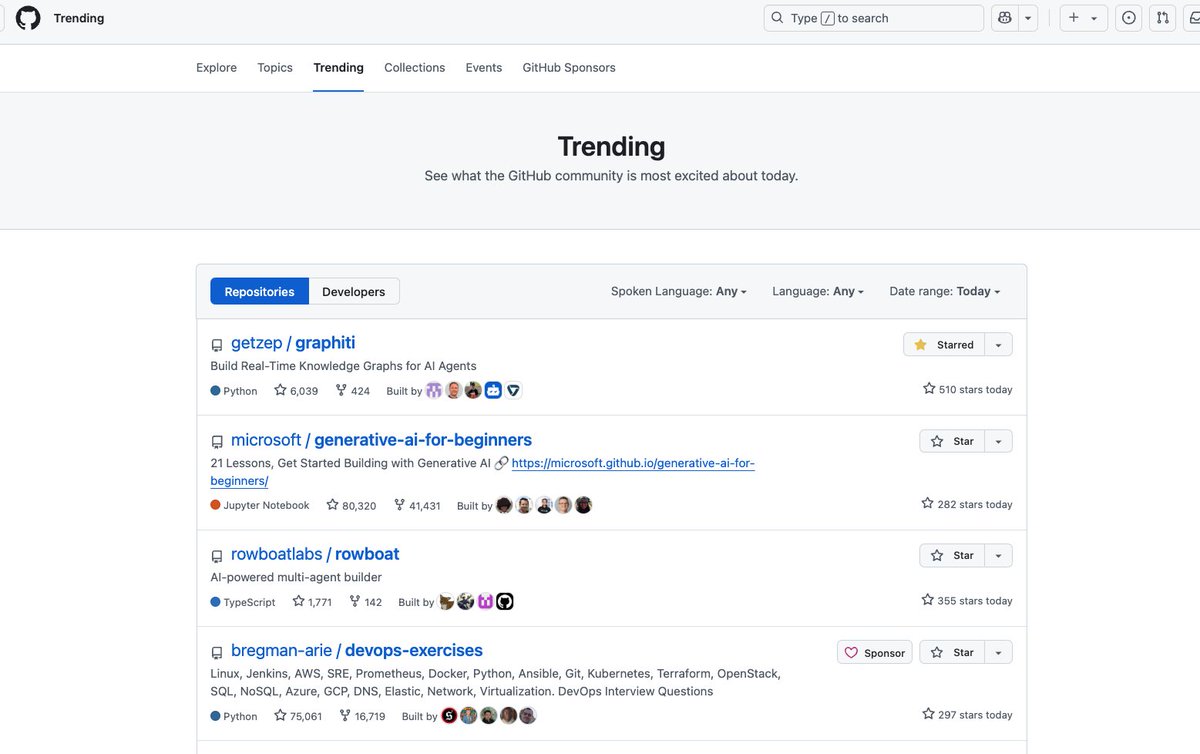Go to the GitHub Sponsors tab
Viewport: 1200px width, 754px height.
tap(569, 68)
